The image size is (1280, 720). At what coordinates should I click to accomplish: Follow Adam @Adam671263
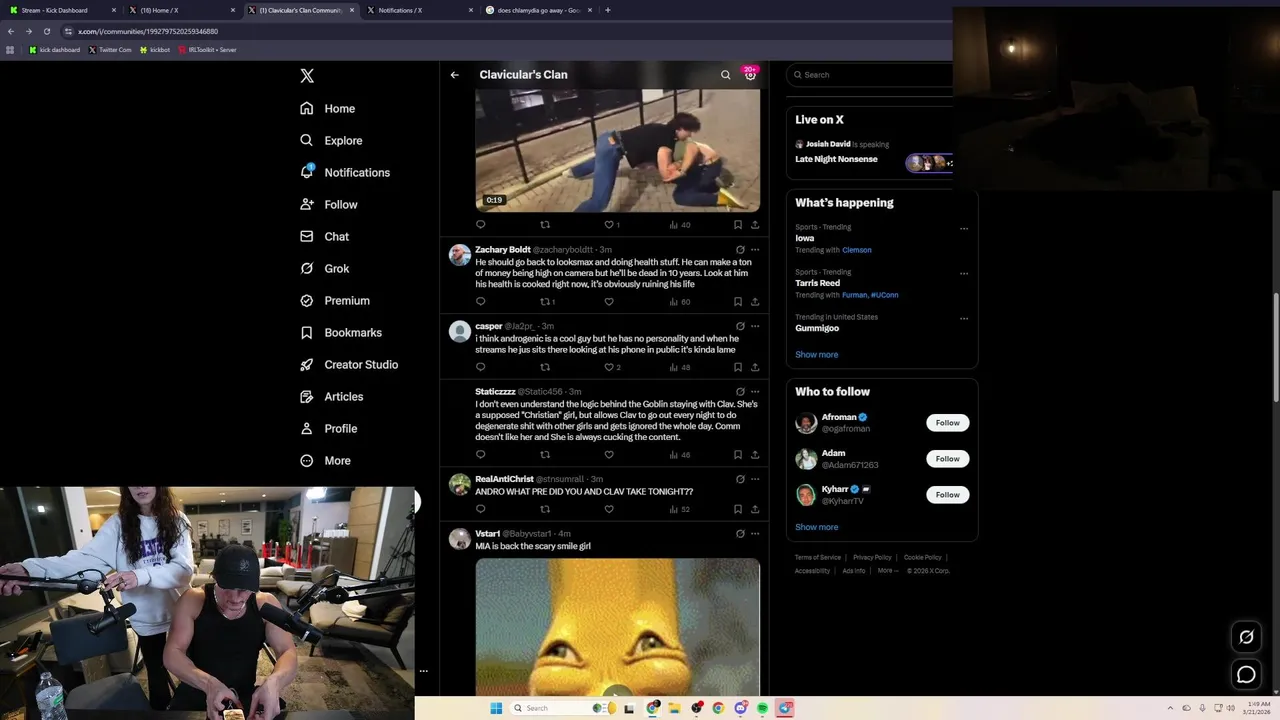(x=947, y=459)
